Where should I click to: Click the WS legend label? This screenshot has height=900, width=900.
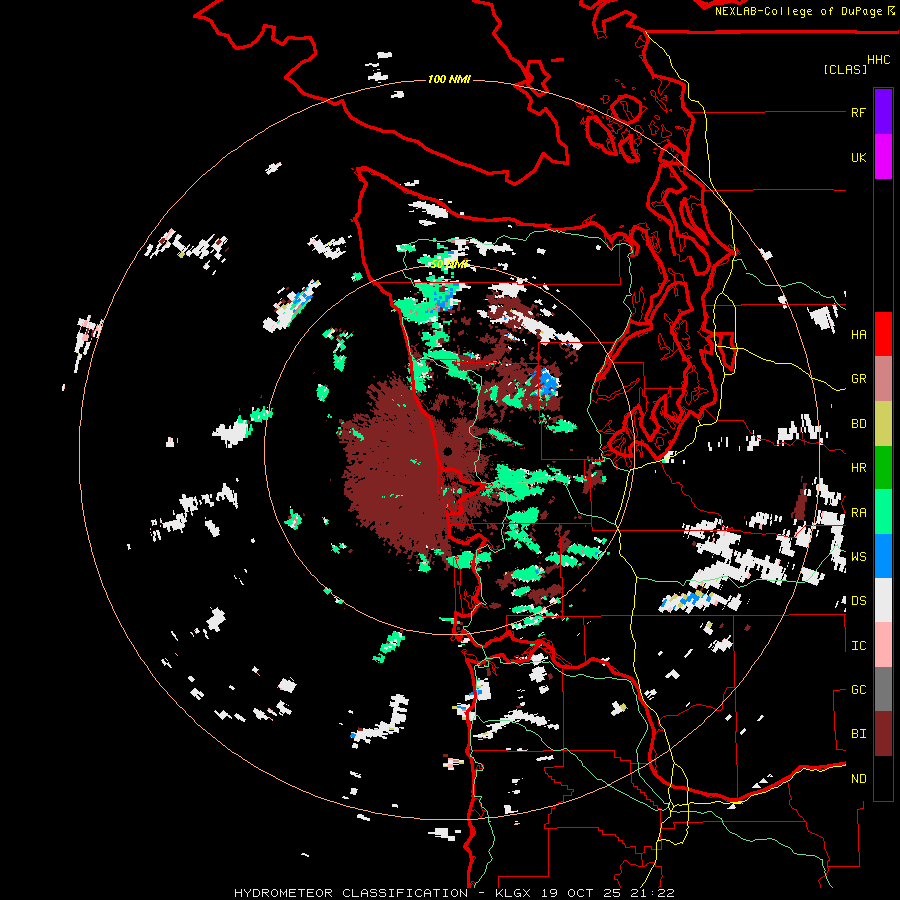click(858, 557)
